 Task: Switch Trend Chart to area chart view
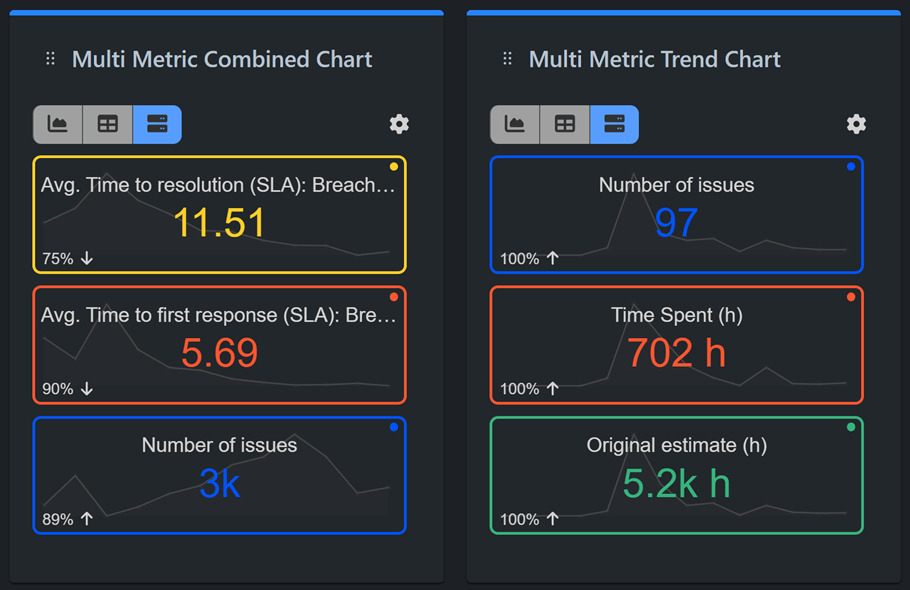[515, 124]
